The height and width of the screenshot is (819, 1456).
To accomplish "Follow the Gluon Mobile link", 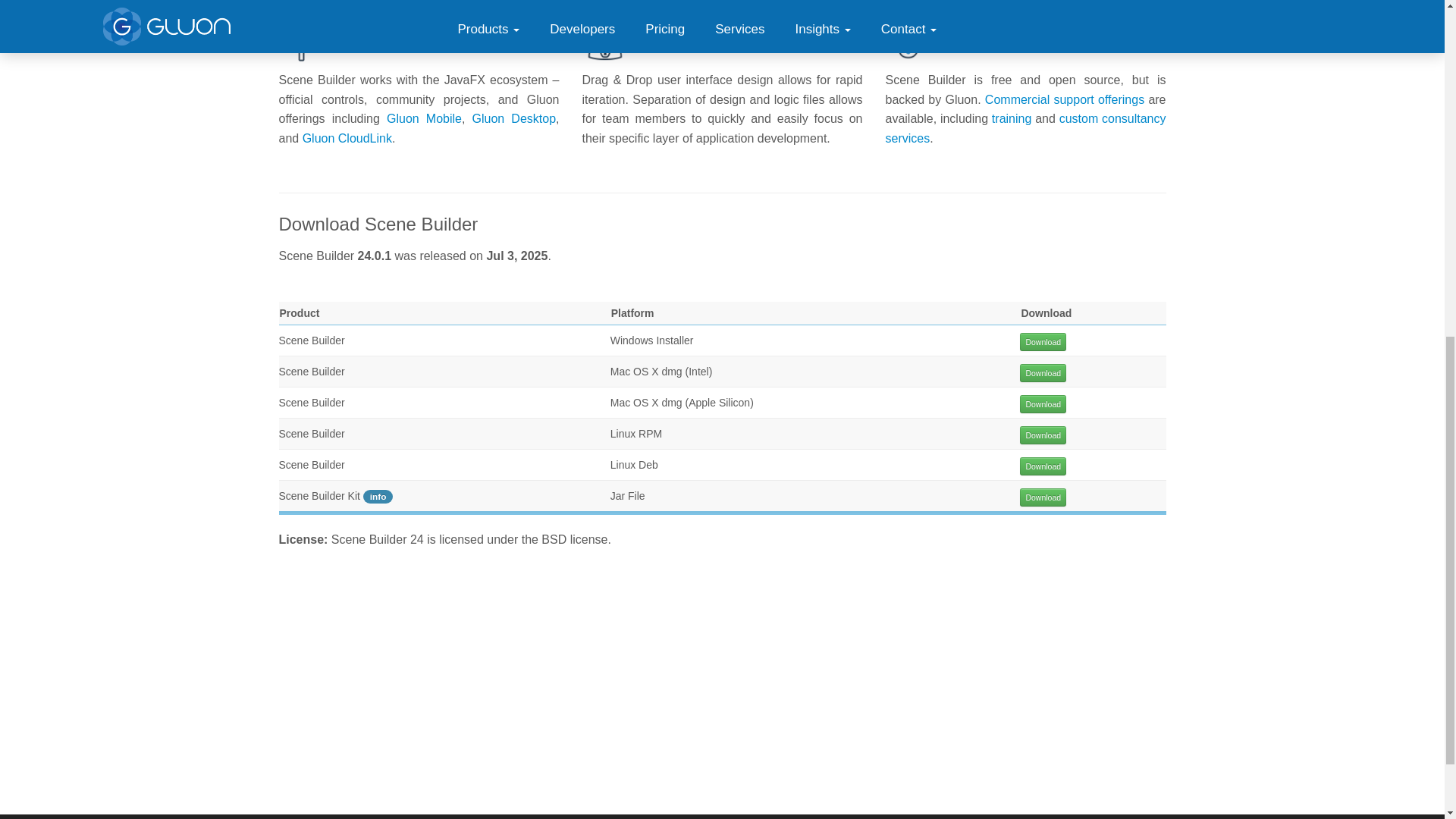I will [x=424, y=119].
